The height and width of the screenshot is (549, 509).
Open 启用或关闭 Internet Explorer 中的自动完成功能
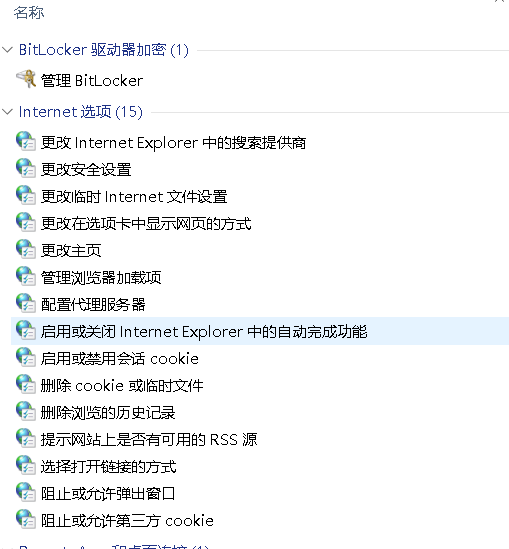204,332
